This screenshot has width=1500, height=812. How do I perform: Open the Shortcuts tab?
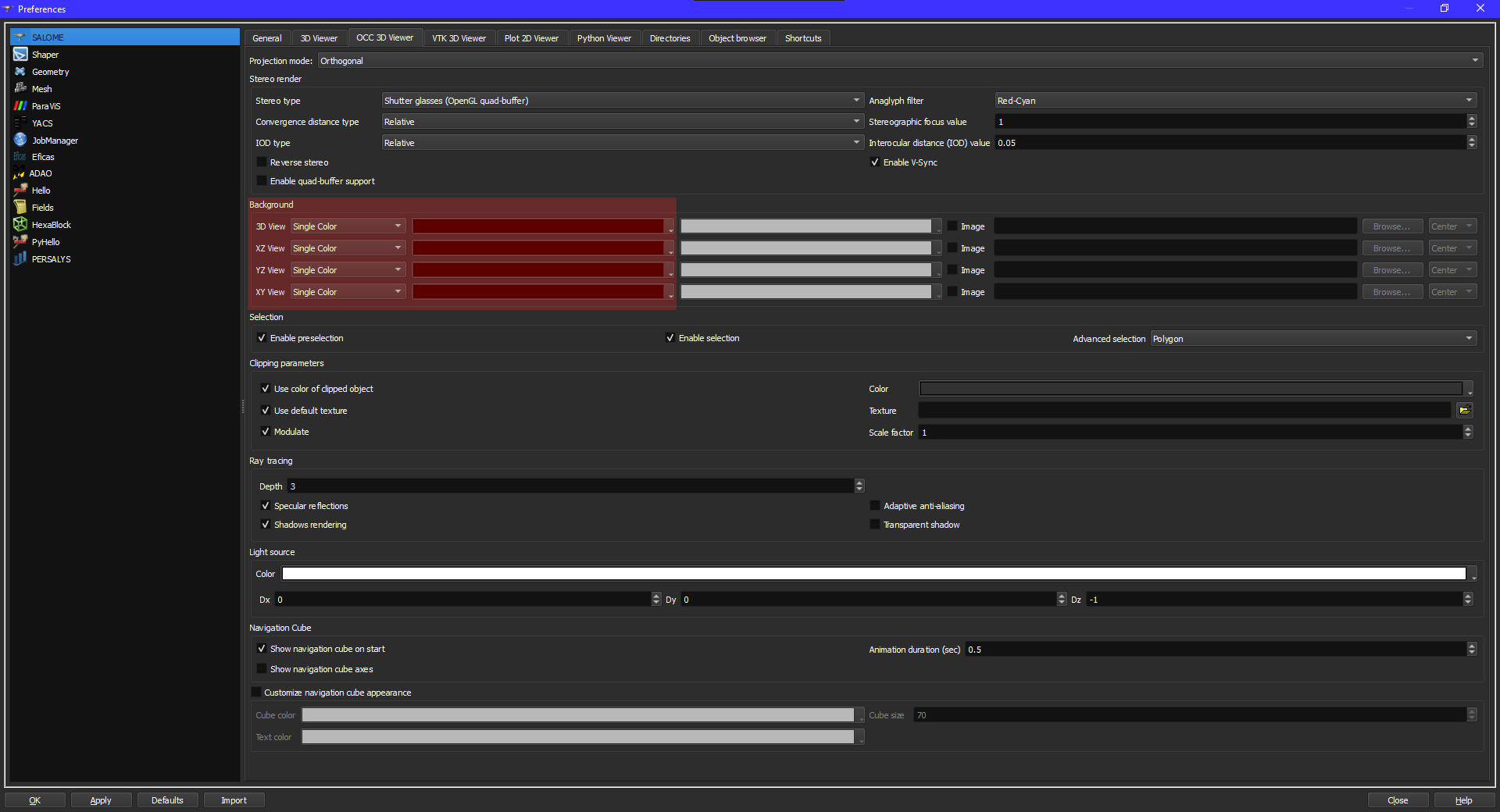(802, 38)
